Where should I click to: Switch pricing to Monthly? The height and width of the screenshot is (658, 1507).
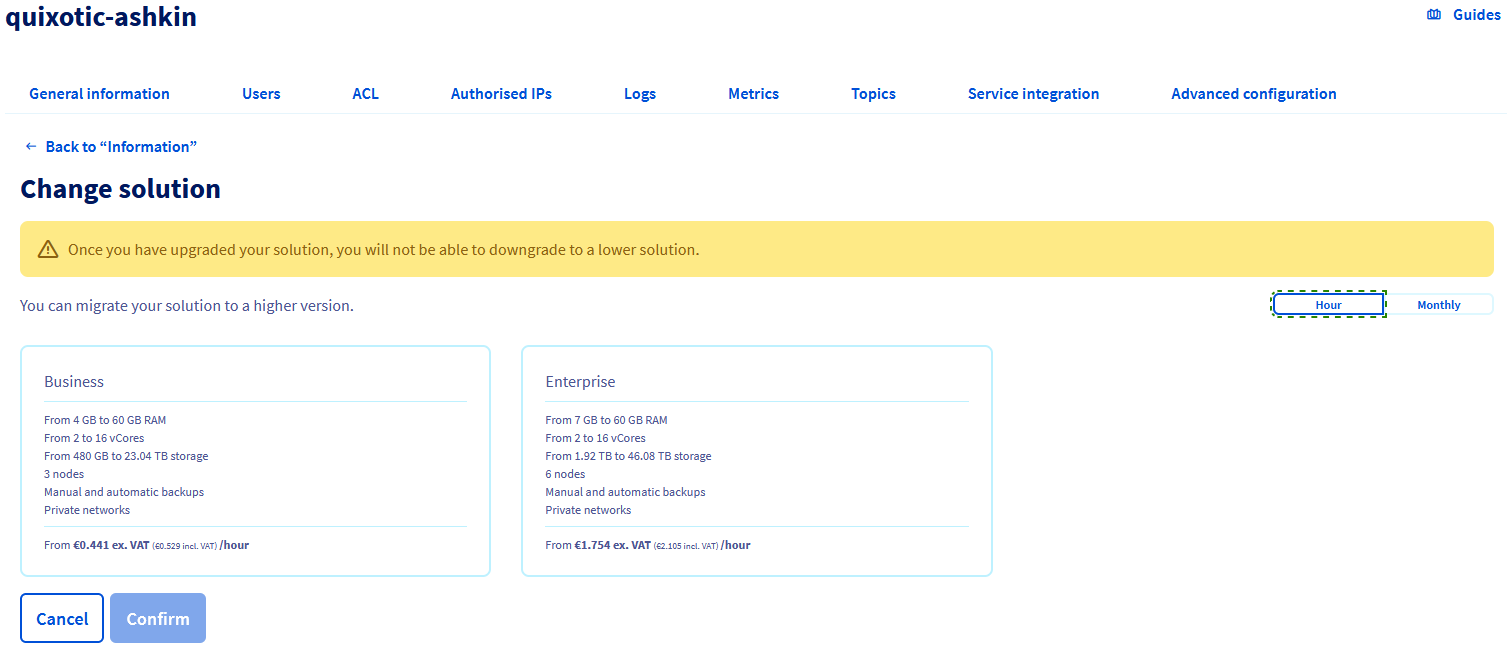[1438, 305]
